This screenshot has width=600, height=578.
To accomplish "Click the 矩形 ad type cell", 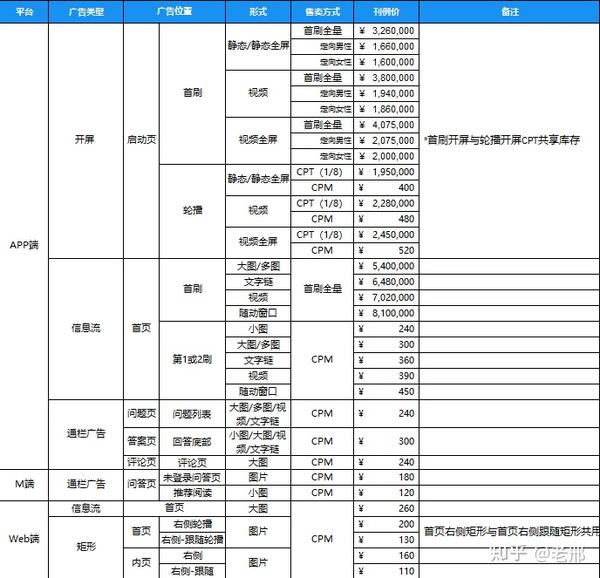I will click(x=86, y=547).
